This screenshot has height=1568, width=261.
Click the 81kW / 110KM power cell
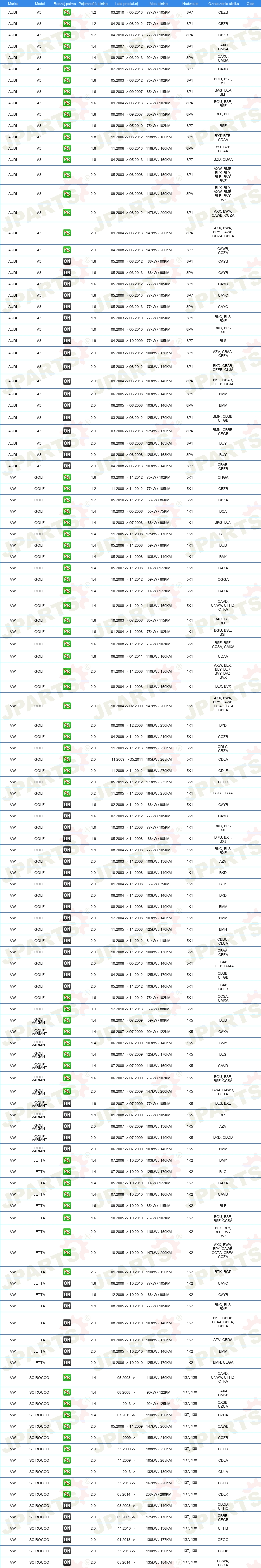[x=159, y=941]
